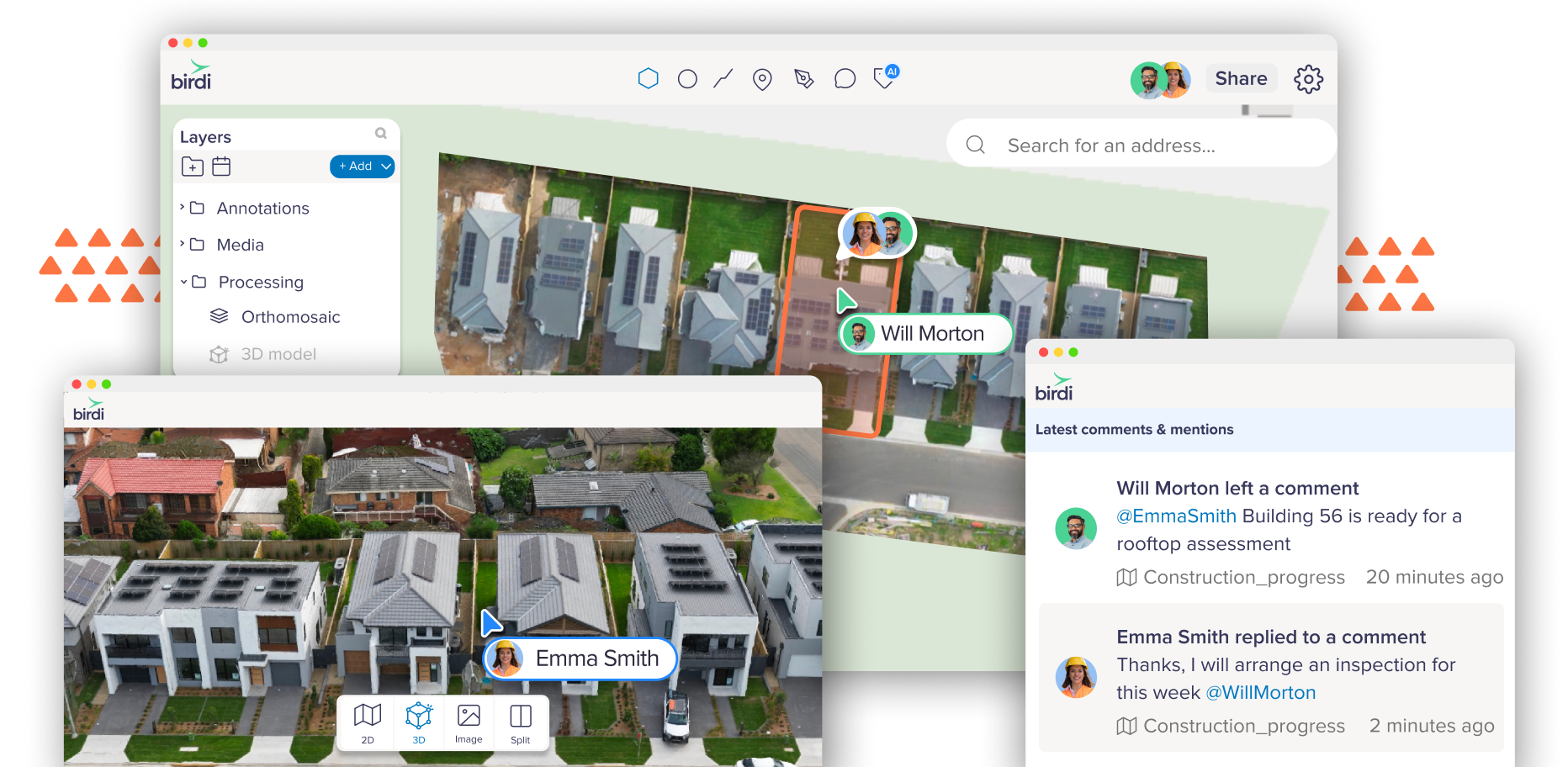Open collaborator avatars next to Share
The height and width of the screenshot is (767, 1568).
pyautogui.click(x=1161, y=80)
